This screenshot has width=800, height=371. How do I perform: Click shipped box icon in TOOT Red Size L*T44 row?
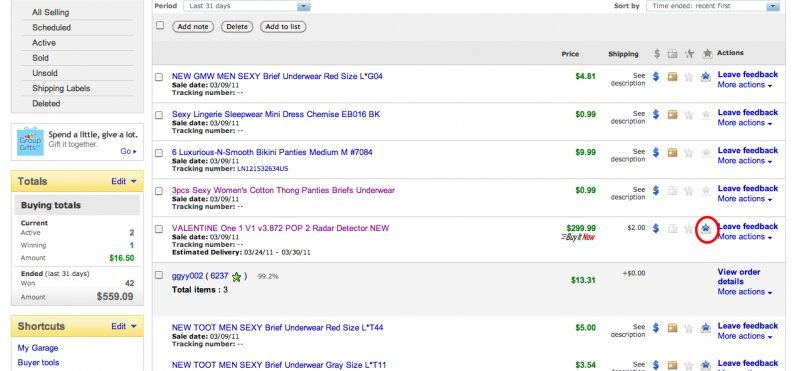[672, 328]
